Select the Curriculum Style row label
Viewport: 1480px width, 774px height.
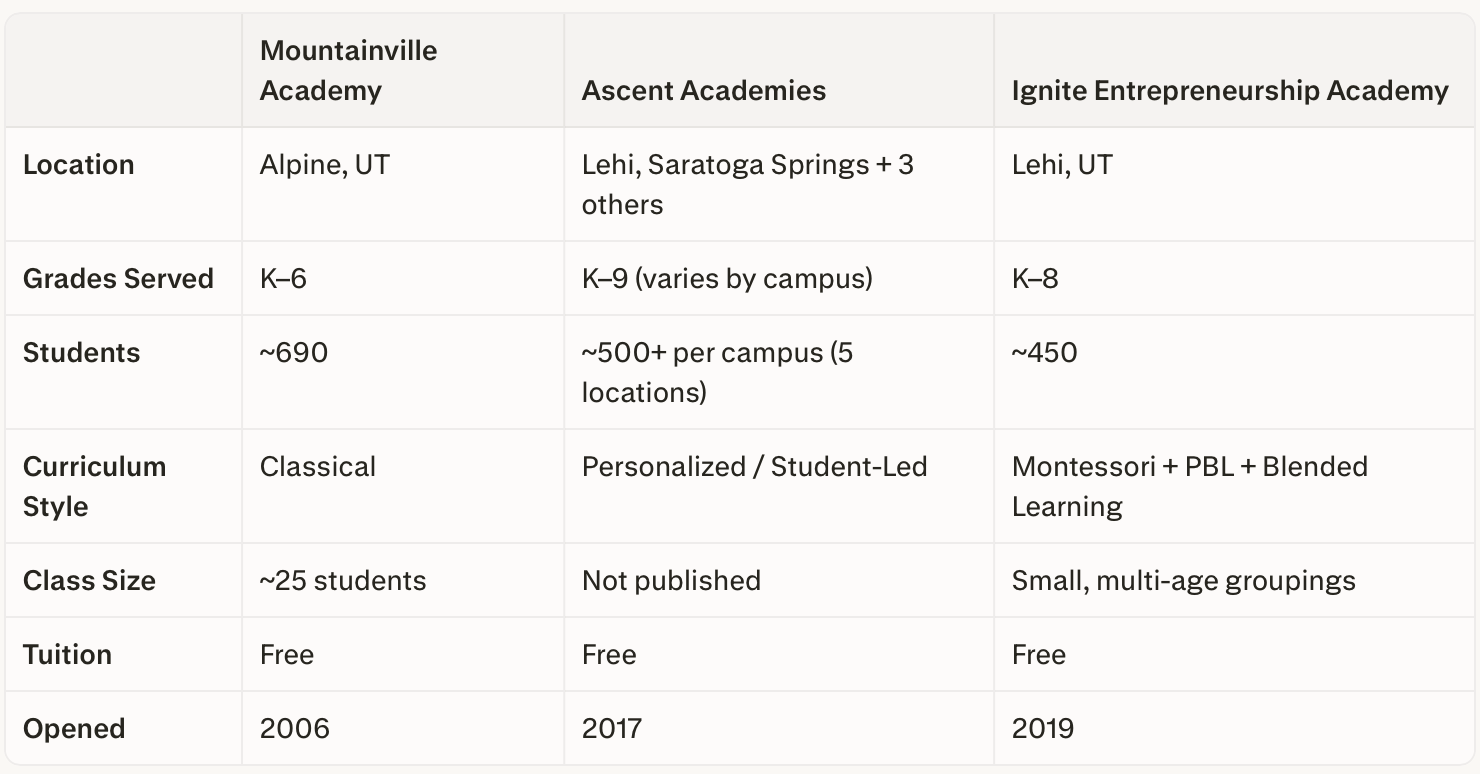click(x=94, y=486)
